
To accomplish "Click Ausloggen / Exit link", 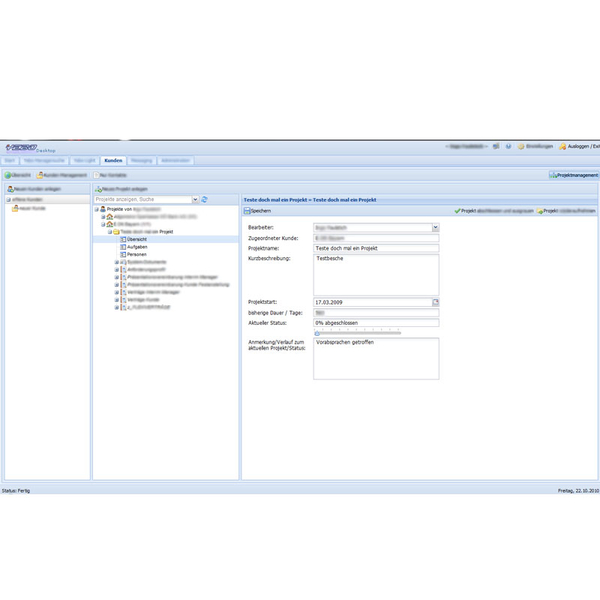I will (x=580, y=146).
